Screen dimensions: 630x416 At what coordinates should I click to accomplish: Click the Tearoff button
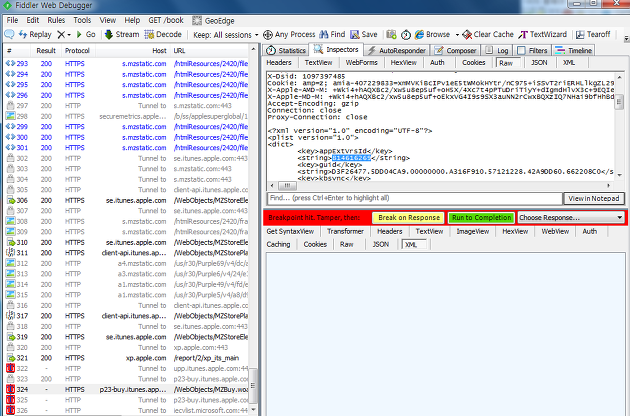point(593,35)
